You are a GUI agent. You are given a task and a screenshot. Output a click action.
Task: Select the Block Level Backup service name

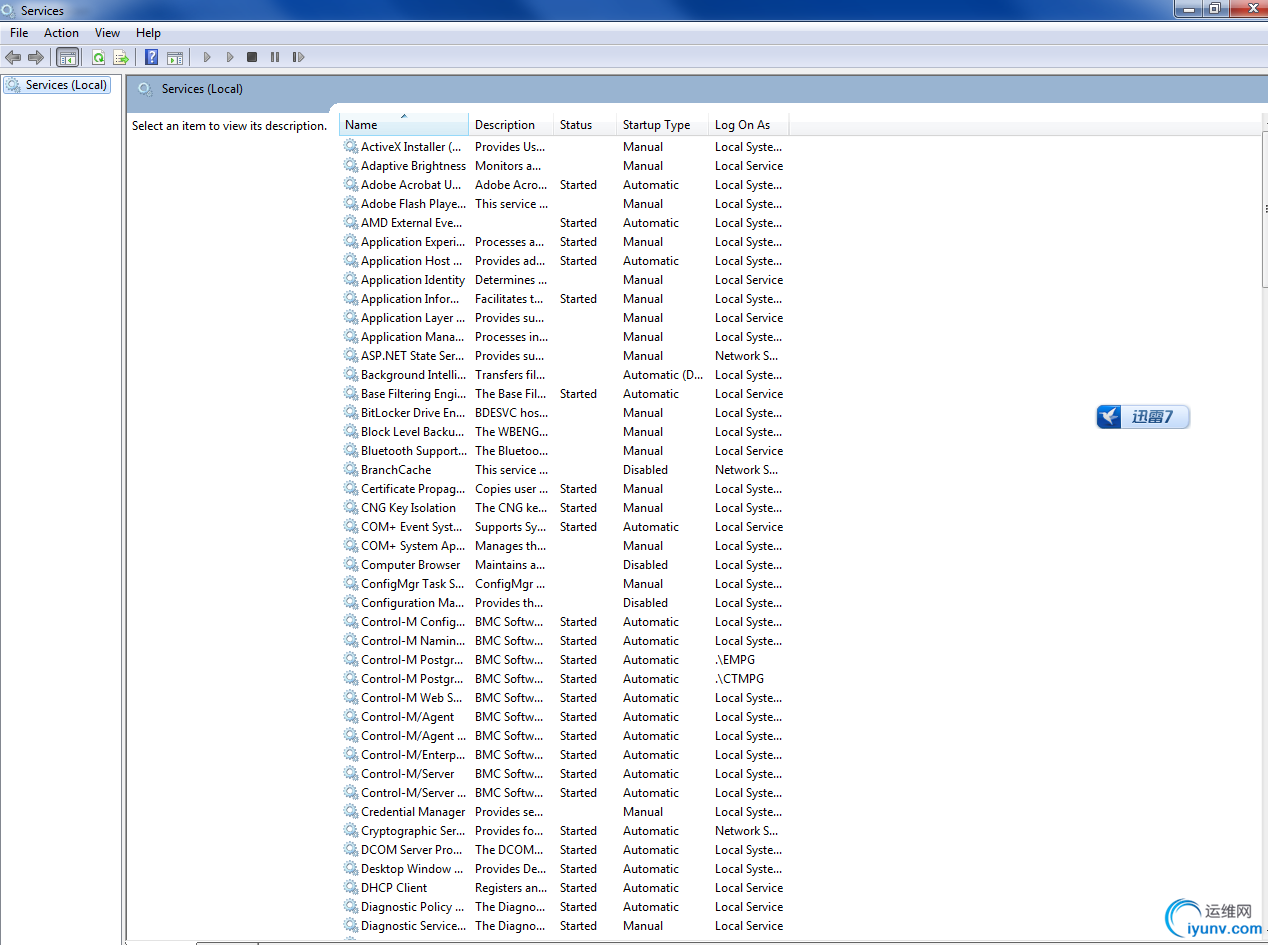pos(413,431)
